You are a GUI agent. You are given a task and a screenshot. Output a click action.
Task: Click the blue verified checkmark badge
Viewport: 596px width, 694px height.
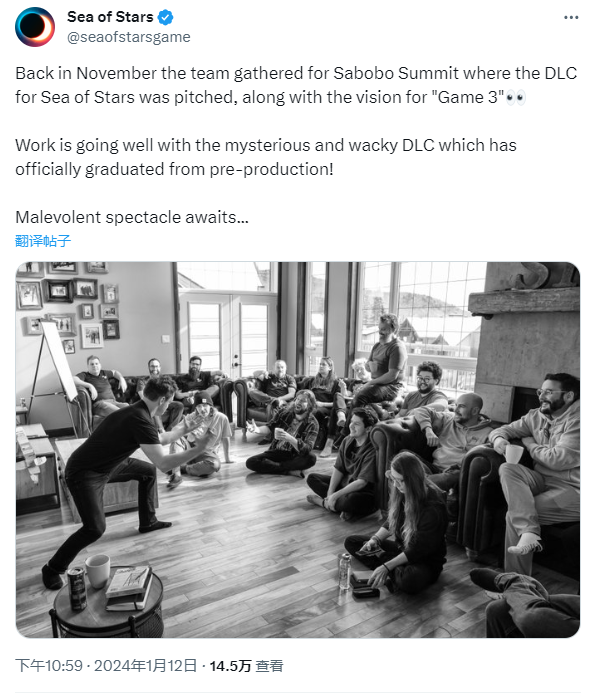point(165,17)
